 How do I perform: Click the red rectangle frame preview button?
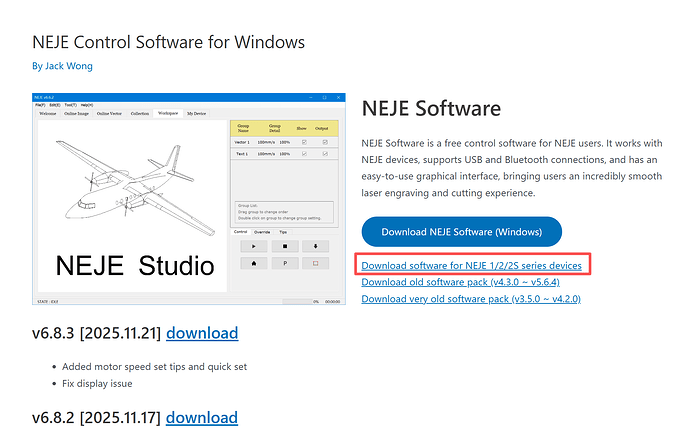(316, 264)
